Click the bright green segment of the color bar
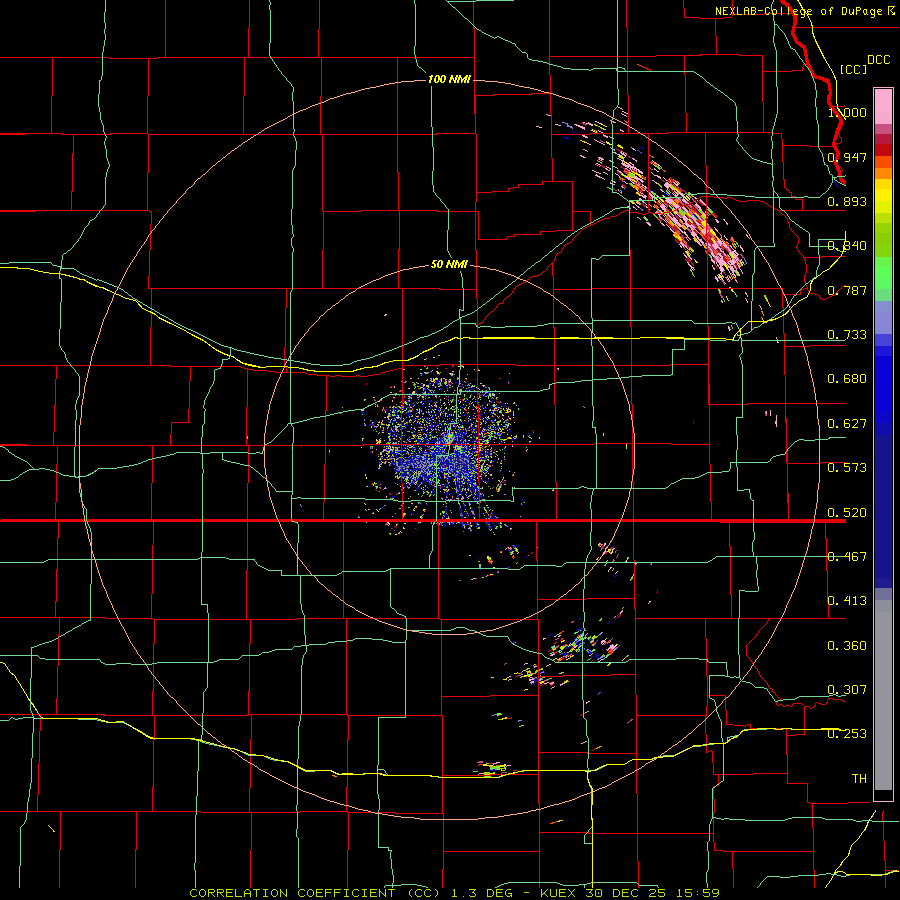Image resolution: width=900 pixels, height=900 pixels. (883, 273)
